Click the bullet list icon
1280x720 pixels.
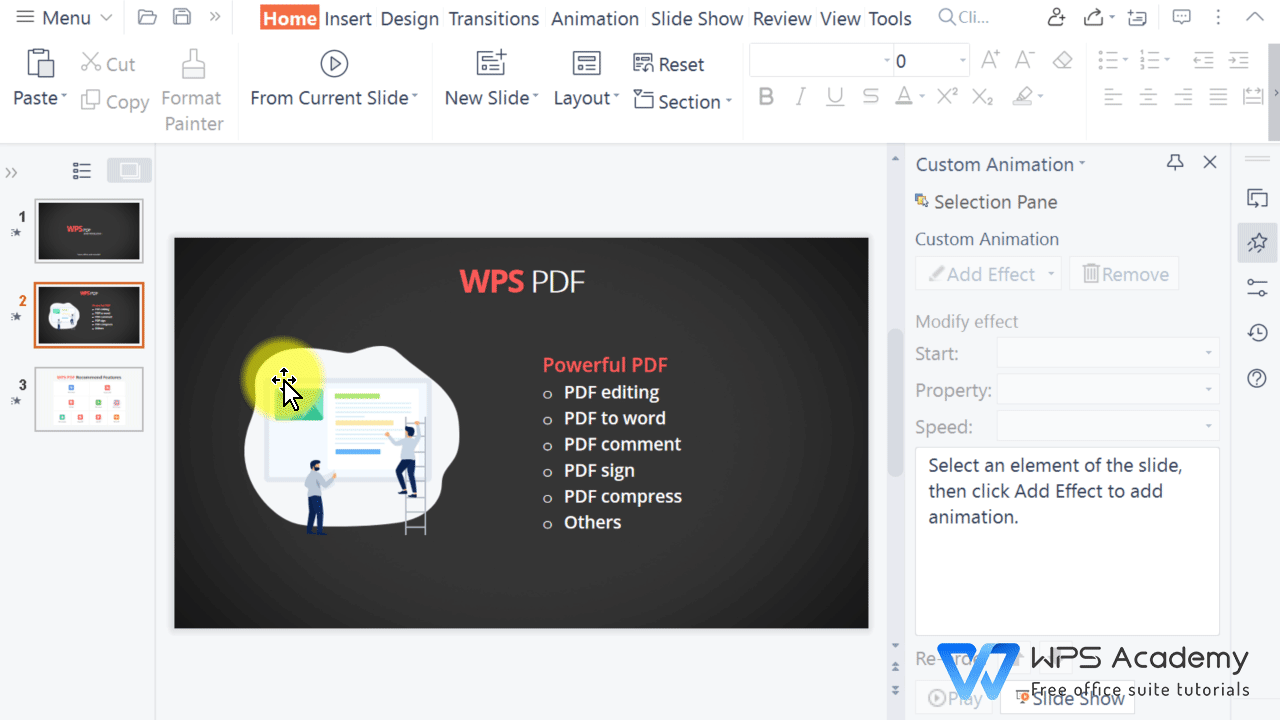[1108, 60]
